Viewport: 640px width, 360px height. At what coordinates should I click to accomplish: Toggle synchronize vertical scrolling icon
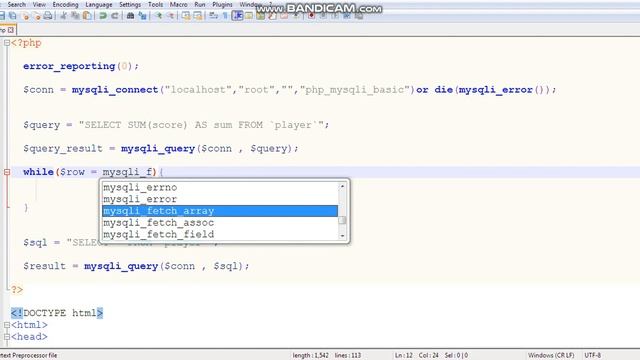(186, 16)
